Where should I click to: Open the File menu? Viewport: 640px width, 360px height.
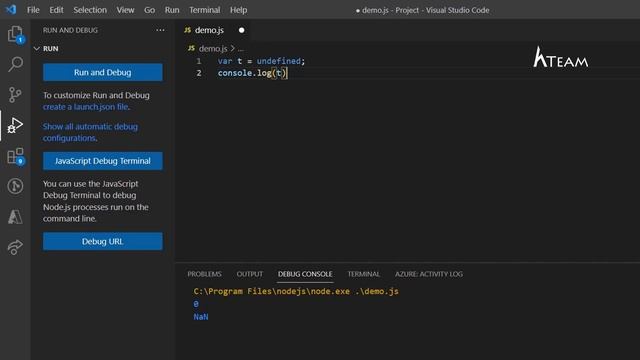pos(33,10)
